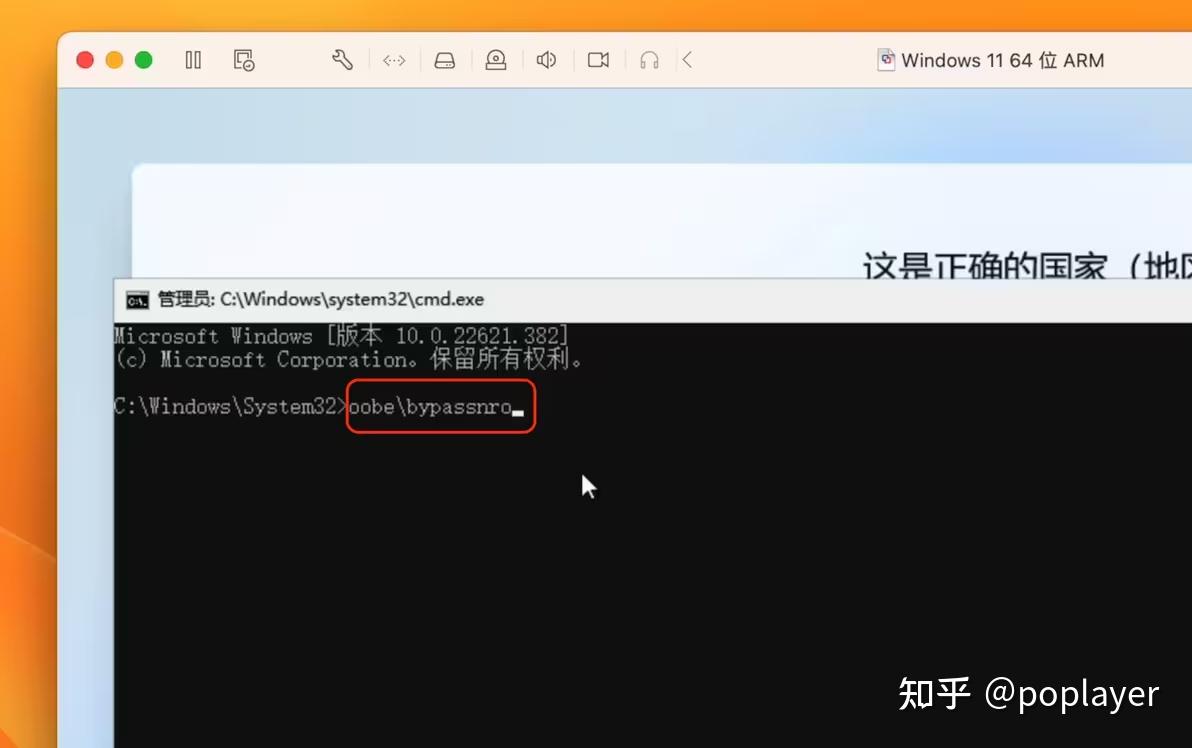Click the camera device icon
Viewport: 1192px width, 748px height.
(598, 60)
